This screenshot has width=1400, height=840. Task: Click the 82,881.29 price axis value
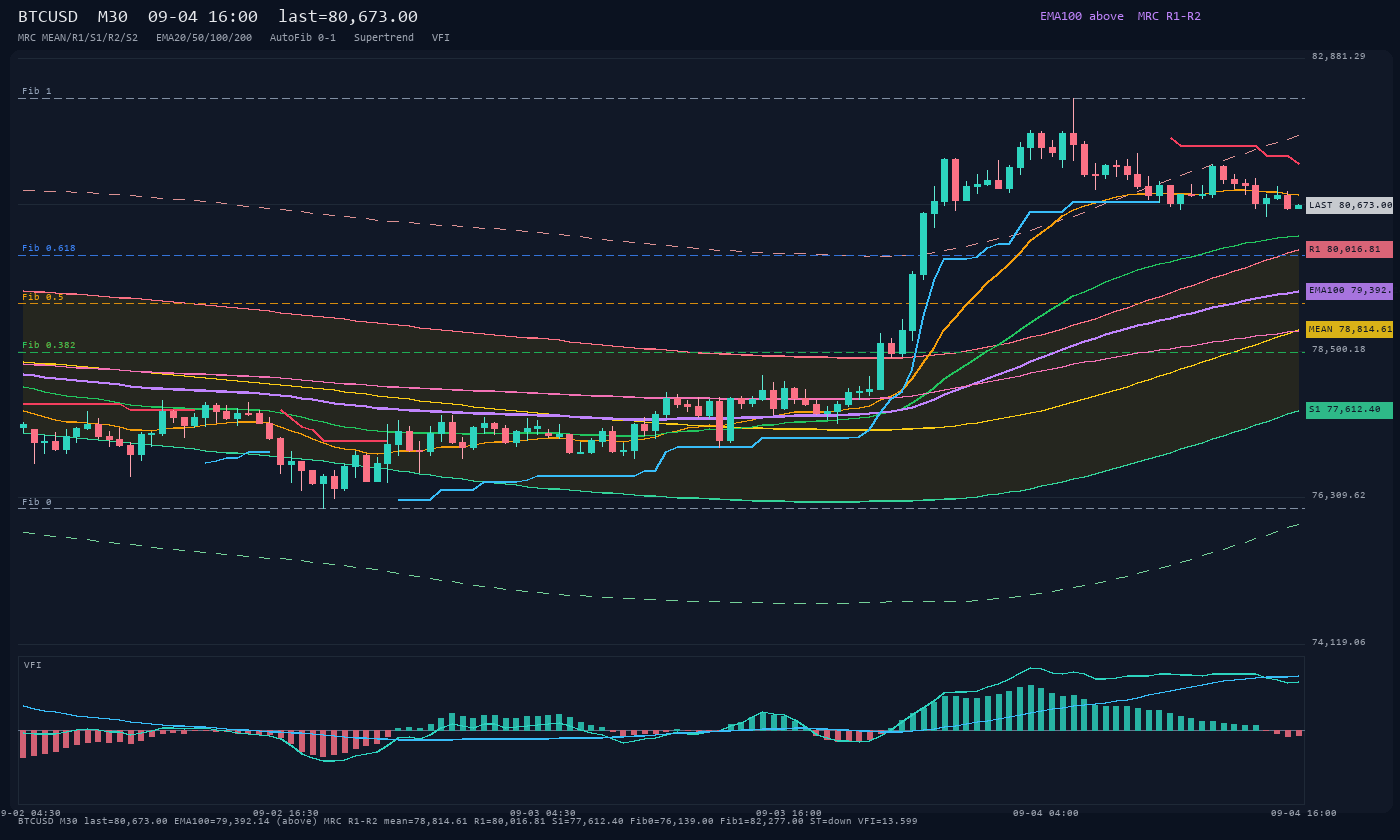1338,56
